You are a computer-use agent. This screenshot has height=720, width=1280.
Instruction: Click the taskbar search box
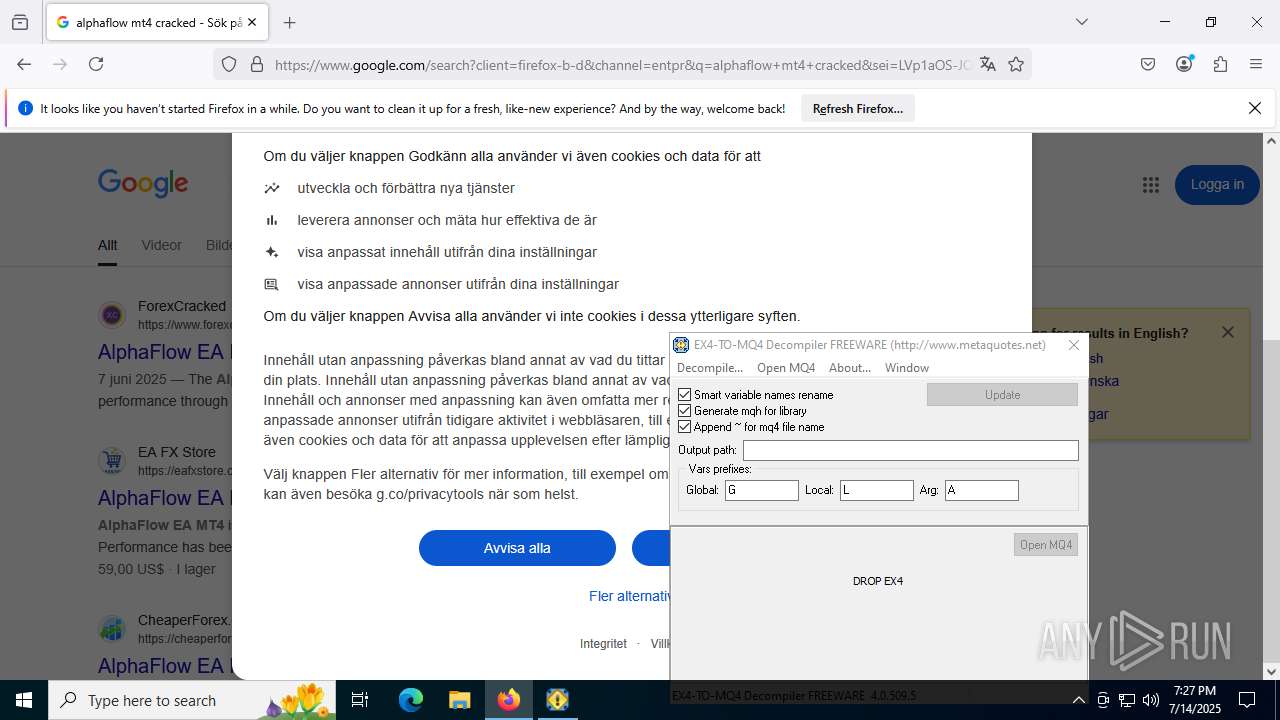point(192,700)
